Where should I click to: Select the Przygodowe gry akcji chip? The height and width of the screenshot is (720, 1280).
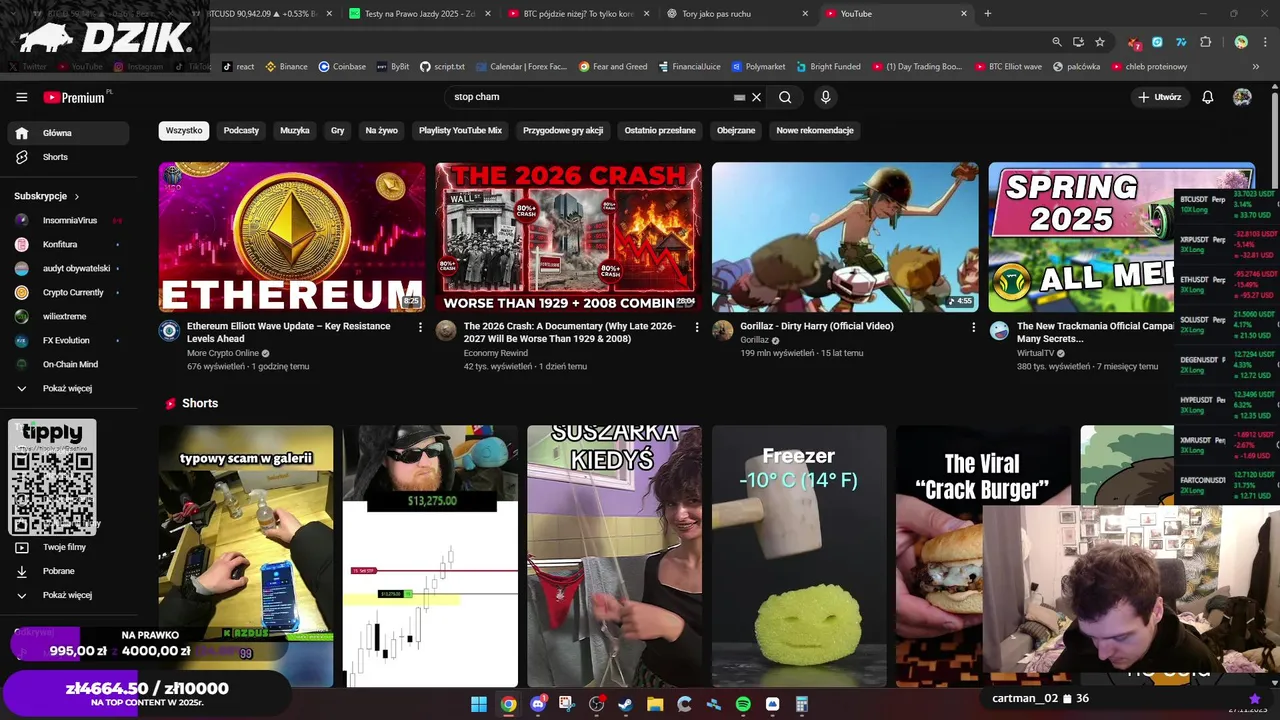click(x=563, y=130)
